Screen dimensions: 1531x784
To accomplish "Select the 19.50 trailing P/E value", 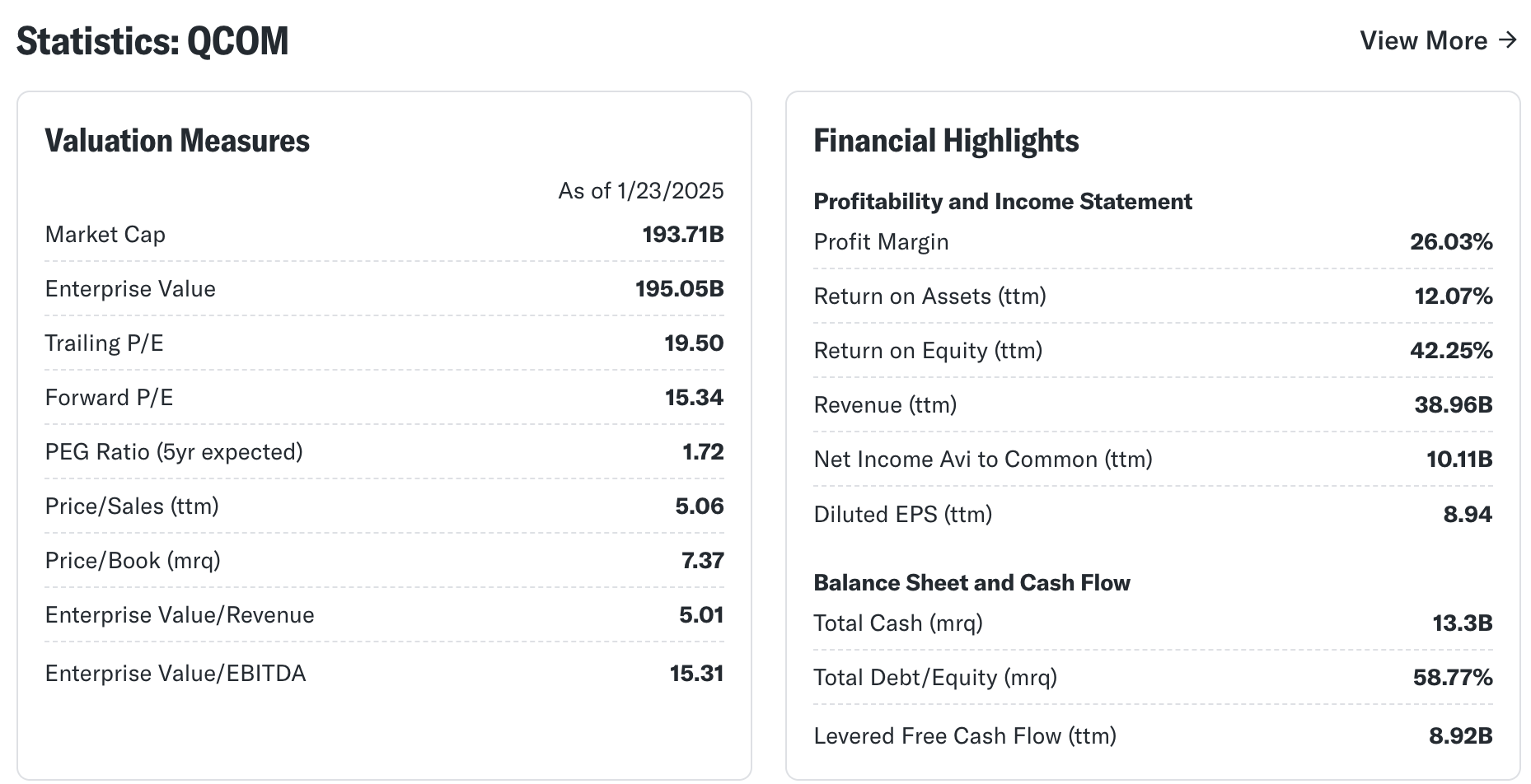I will click(694, 343).
